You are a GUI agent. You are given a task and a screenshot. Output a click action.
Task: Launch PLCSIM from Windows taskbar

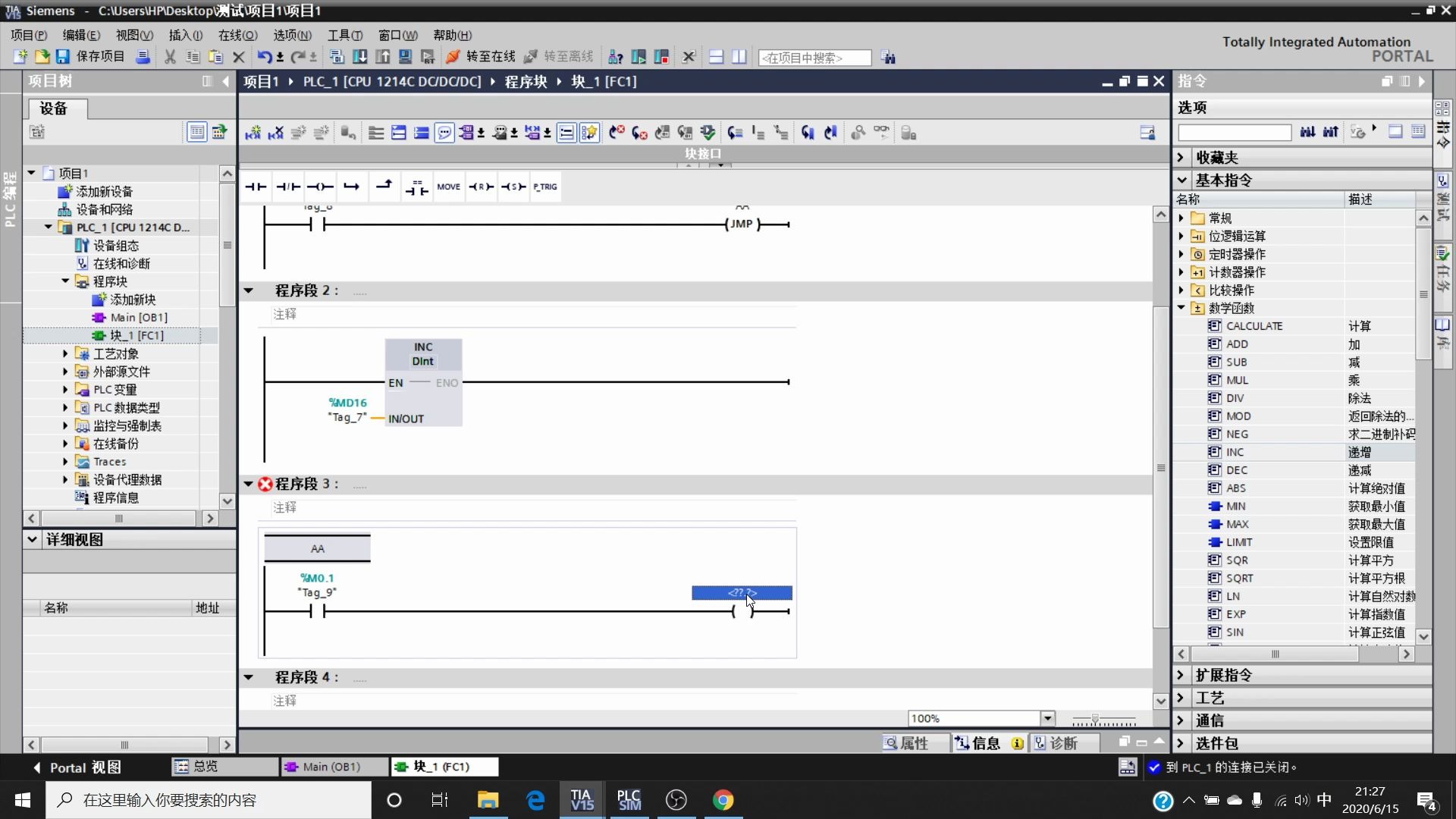click(x=629, y=800)
